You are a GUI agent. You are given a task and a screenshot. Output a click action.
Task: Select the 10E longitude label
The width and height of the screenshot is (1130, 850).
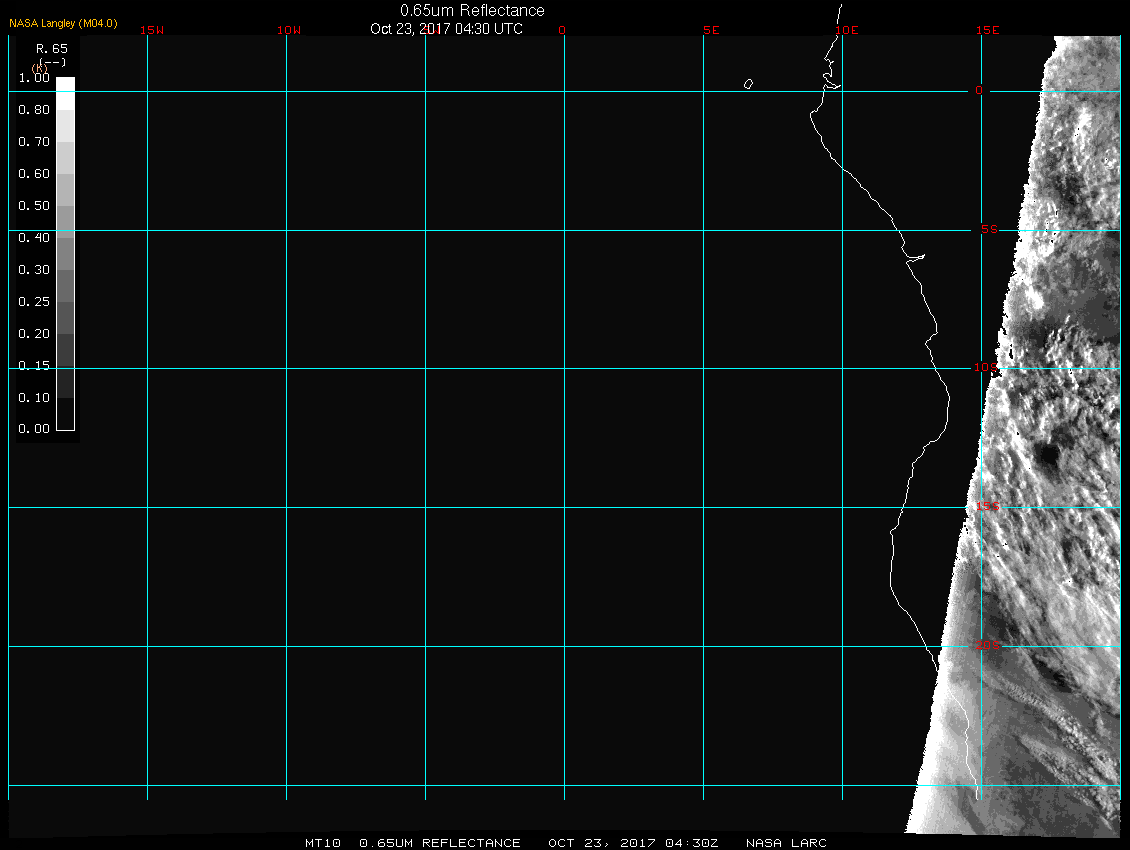click(847, 30)
